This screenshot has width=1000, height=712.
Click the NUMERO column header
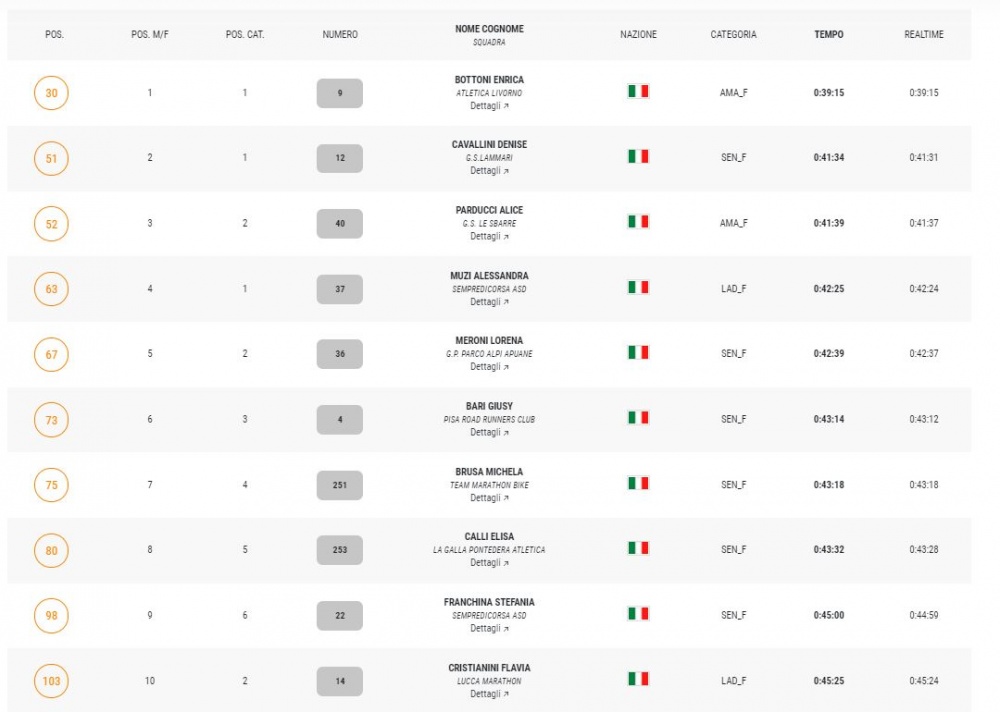340,34
